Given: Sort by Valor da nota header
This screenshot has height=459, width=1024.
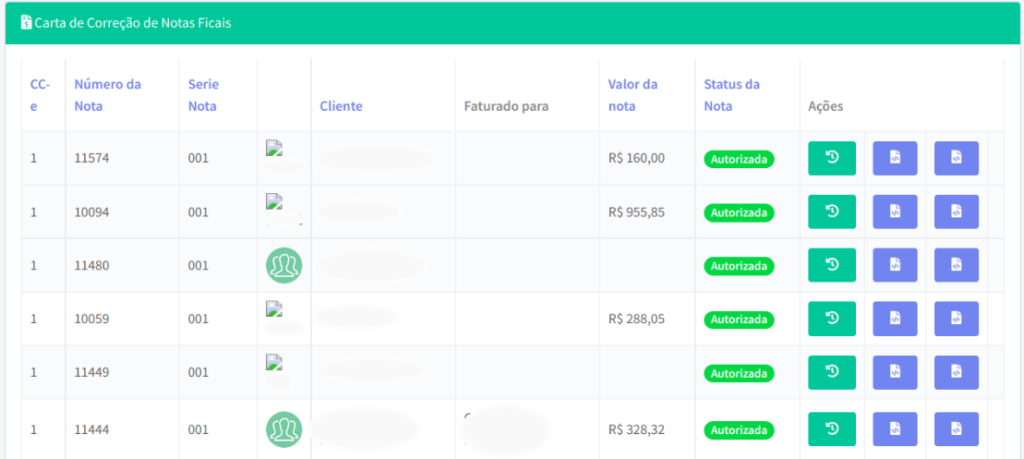Looking at the screenshot, I should tap(633, 95).
